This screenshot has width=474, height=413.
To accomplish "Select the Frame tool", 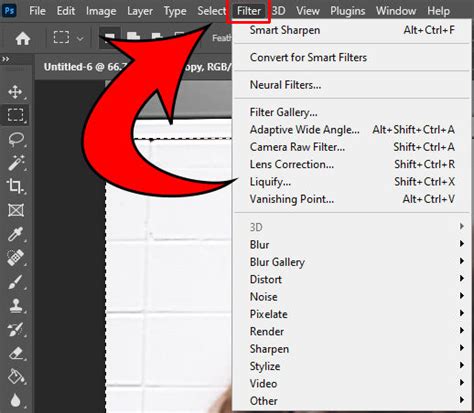I will [x=15, y=210].
